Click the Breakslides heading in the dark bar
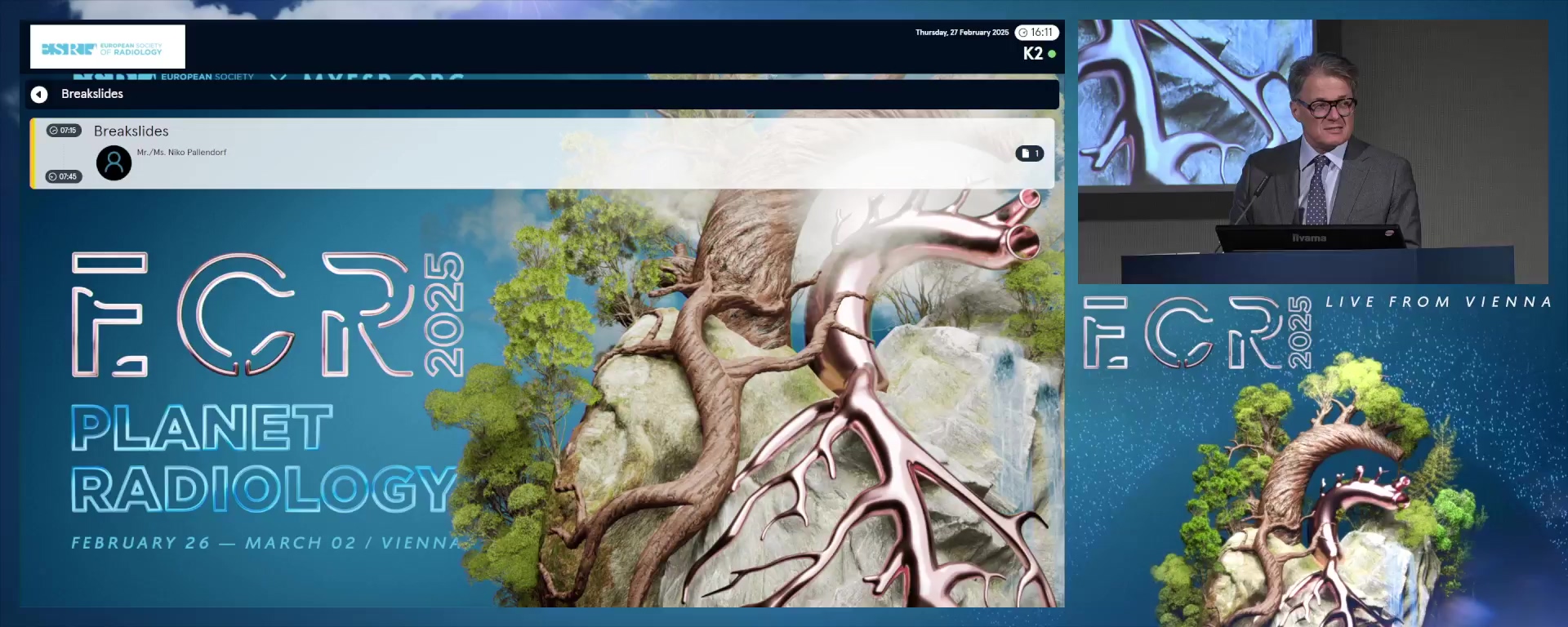 point(92,94)
